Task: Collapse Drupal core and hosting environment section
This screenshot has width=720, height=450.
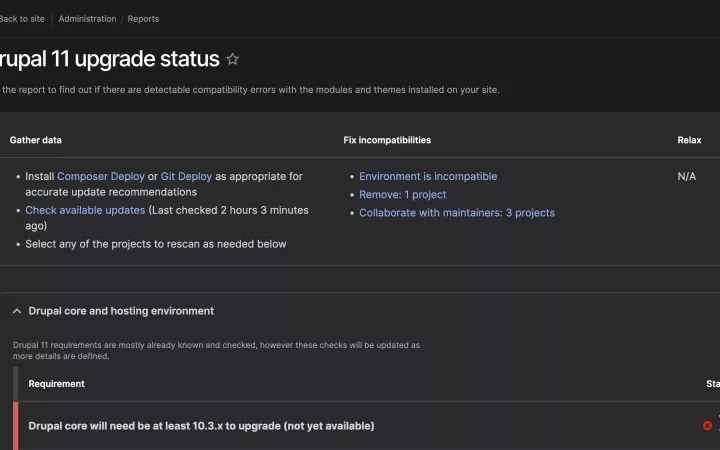Action: point(17,311)
